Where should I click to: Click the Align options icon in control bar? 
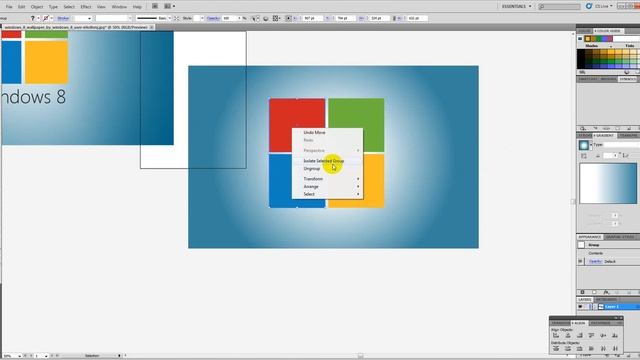point(276,18)
